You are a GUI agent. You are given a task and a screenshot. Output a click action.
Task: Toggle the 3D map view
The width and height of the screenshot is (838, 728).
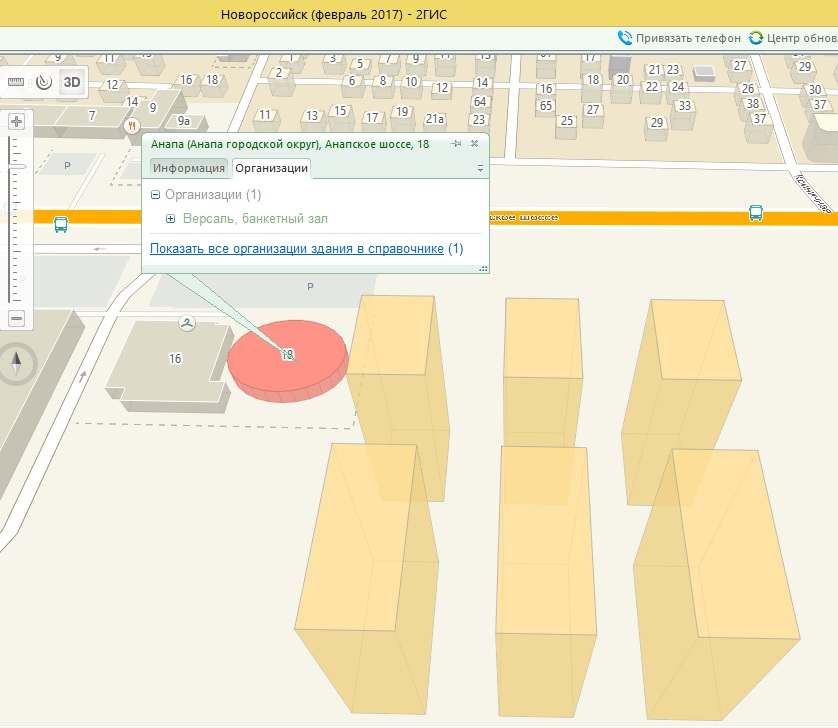click(72, 82)
